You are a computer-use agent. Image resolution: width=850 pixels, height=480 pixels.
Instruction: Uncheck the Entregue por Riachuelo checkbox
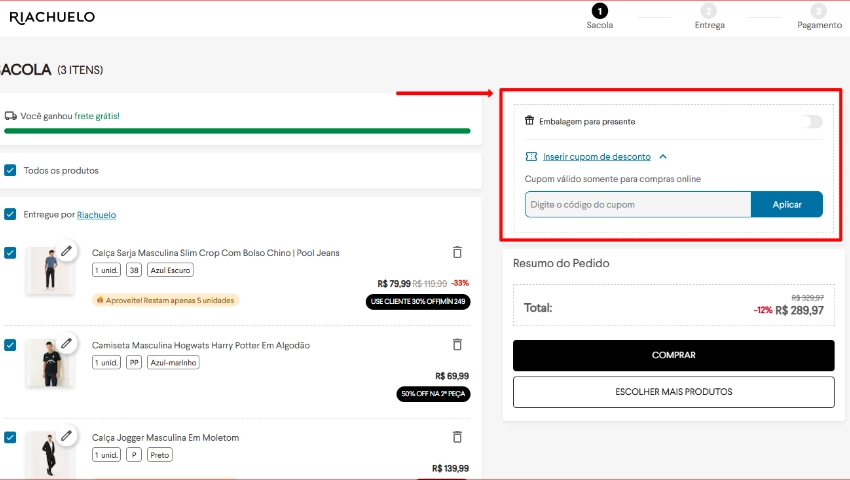[10, 214]
